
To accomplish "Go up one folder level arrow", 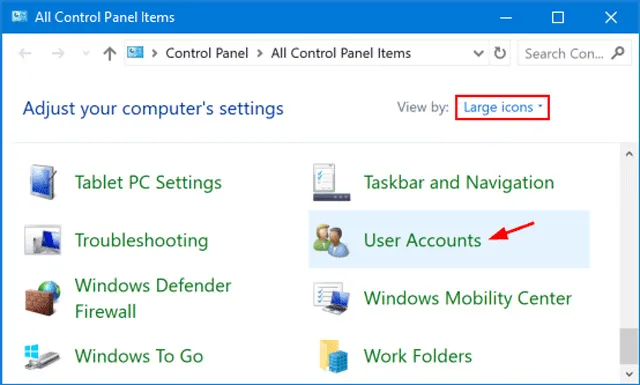I will (109, 53).
